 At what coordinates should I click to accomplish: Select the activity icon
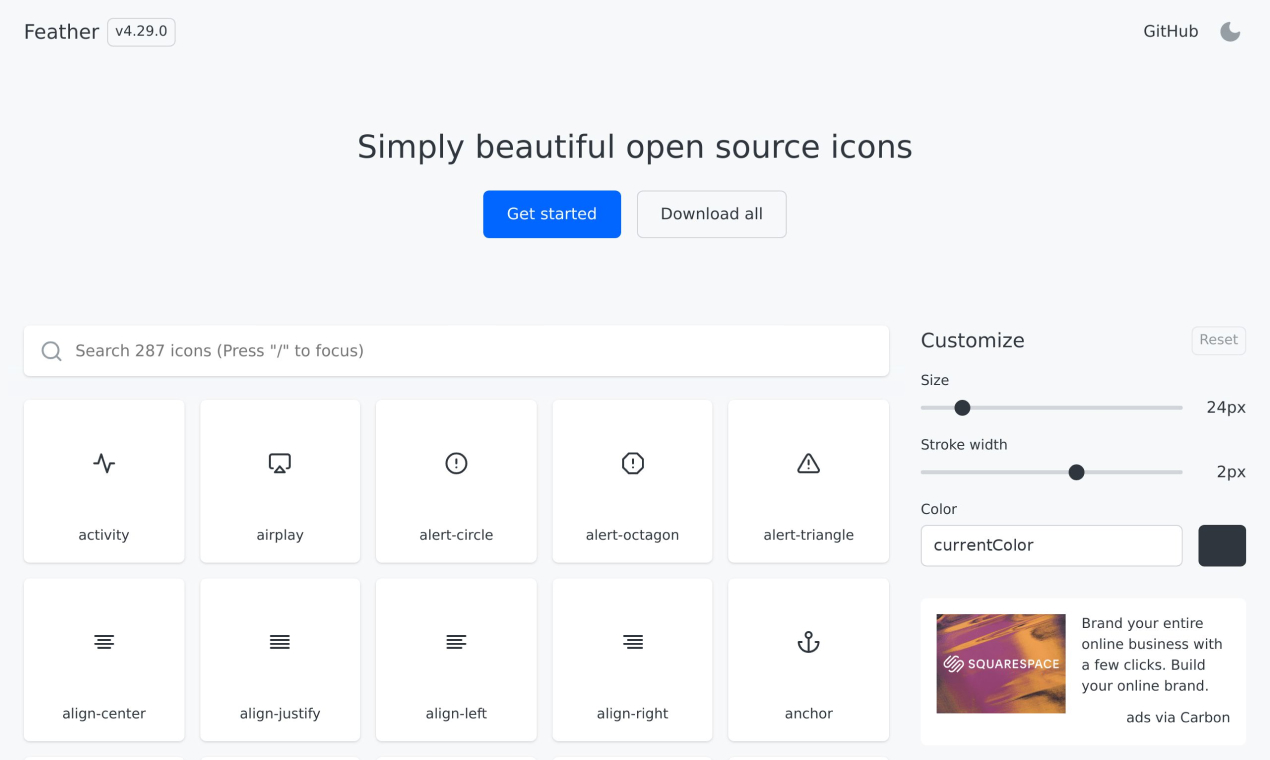(104, 463)
